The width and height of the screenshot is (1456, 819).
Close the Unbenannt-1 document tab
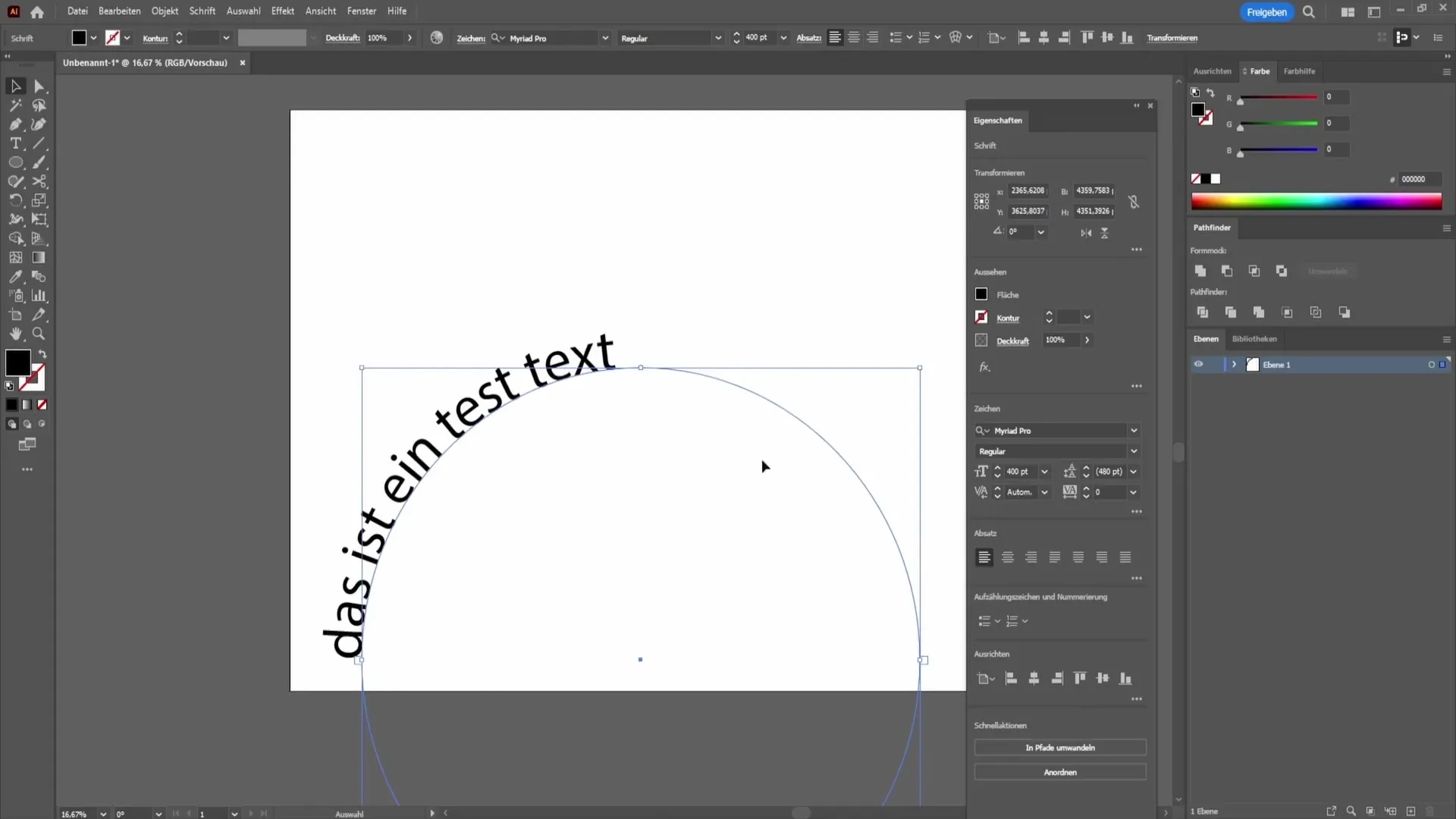point(243,63)
